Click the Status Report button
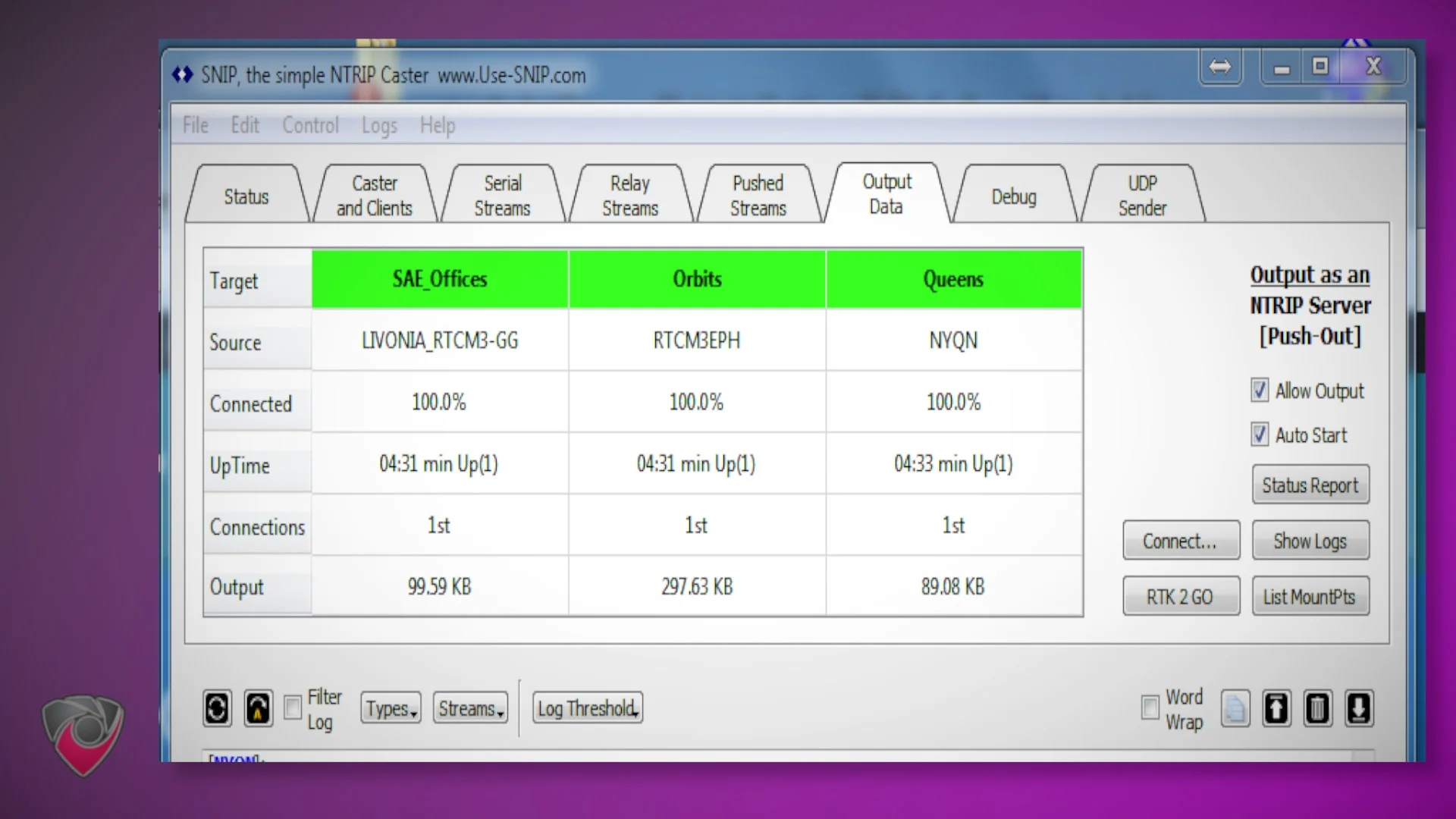This screenshot has height=819, width=1456. coord(1310,485)
